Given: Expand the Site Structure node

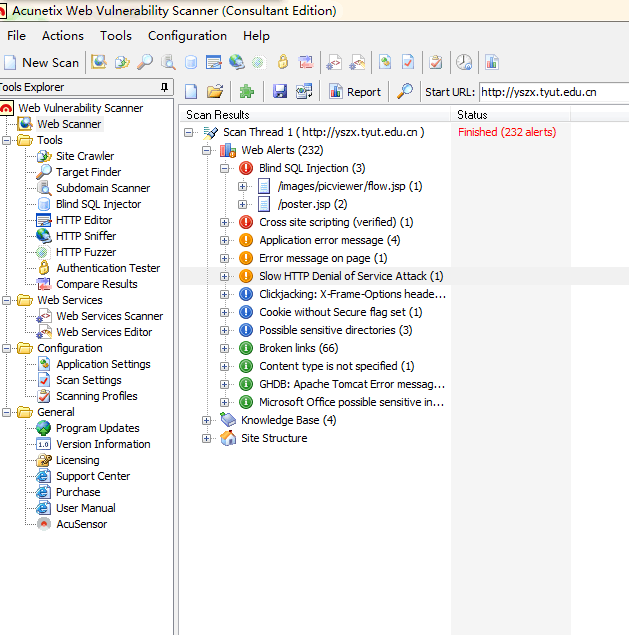Looking at the screenshot, I should 207,439.
